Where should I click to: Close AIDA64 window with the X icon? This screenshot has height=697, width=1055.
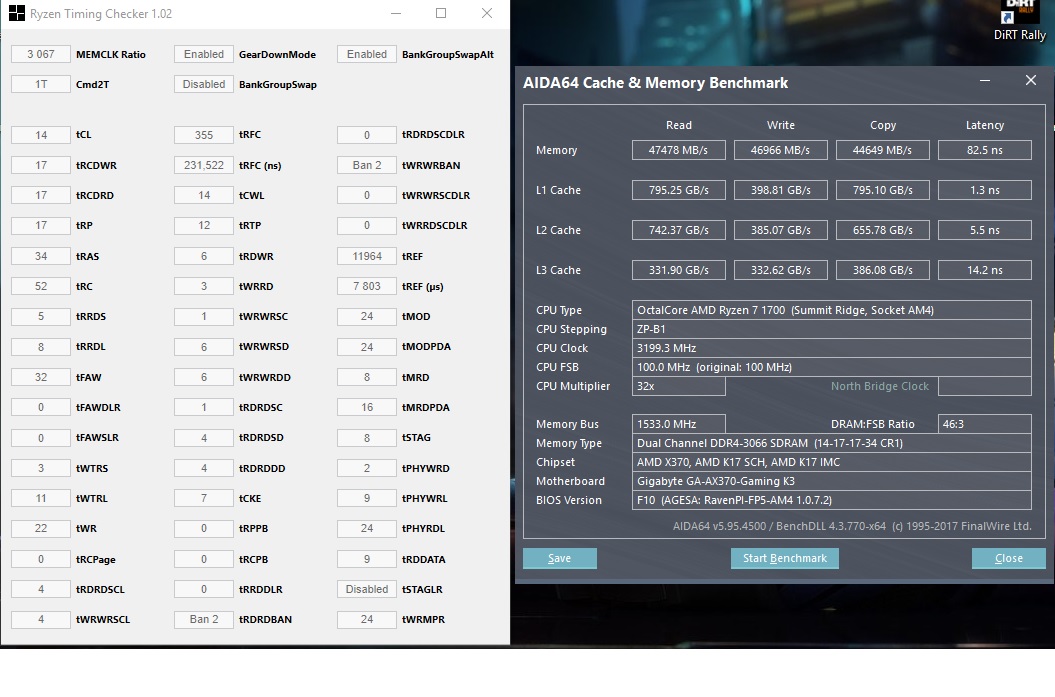click(x=1030, y=81)
